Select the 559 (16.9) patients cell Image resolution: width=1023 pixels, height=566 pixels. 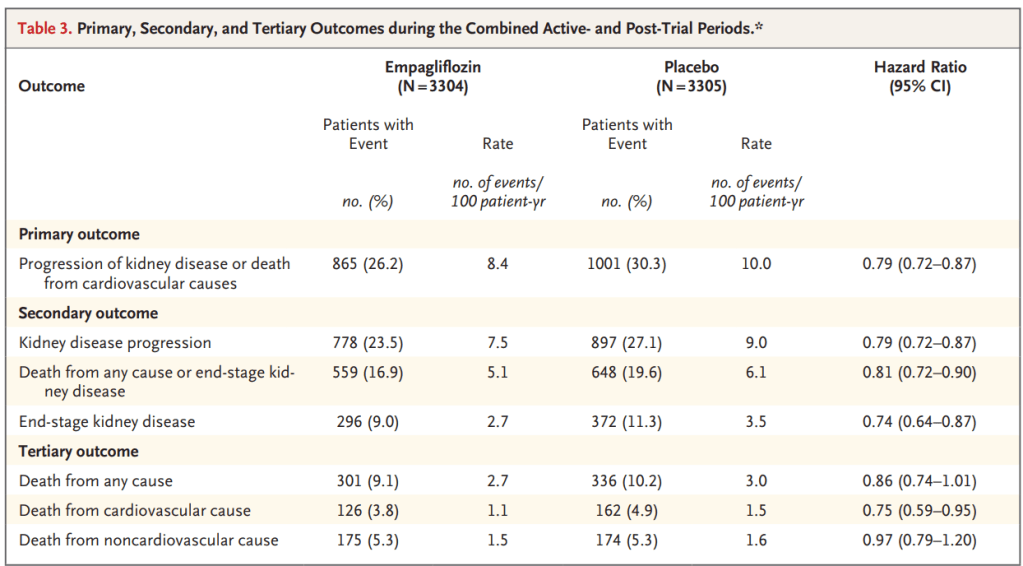(x=367, y=373)
